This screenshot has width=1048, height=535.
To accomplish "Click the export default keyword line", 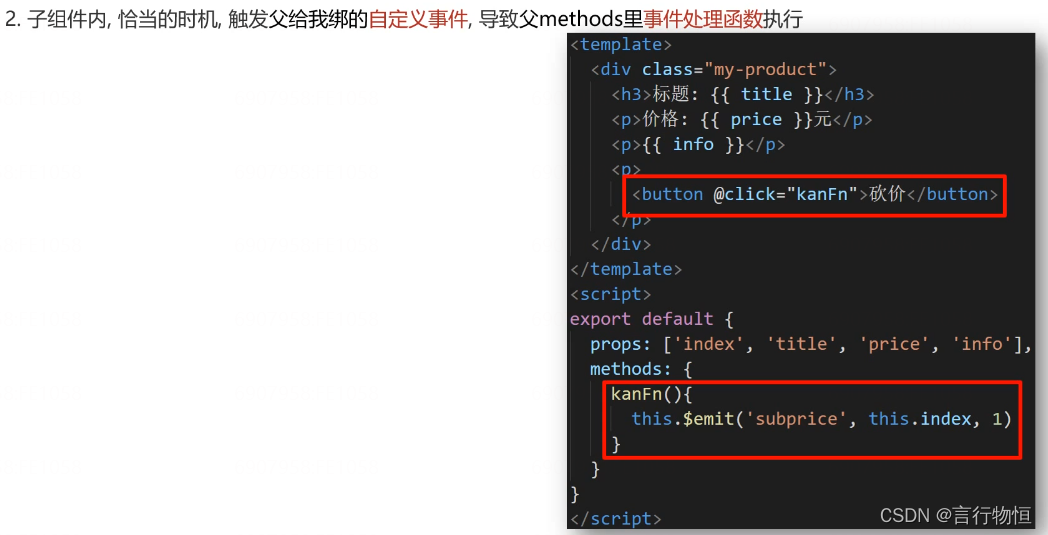I will [652, 320].
